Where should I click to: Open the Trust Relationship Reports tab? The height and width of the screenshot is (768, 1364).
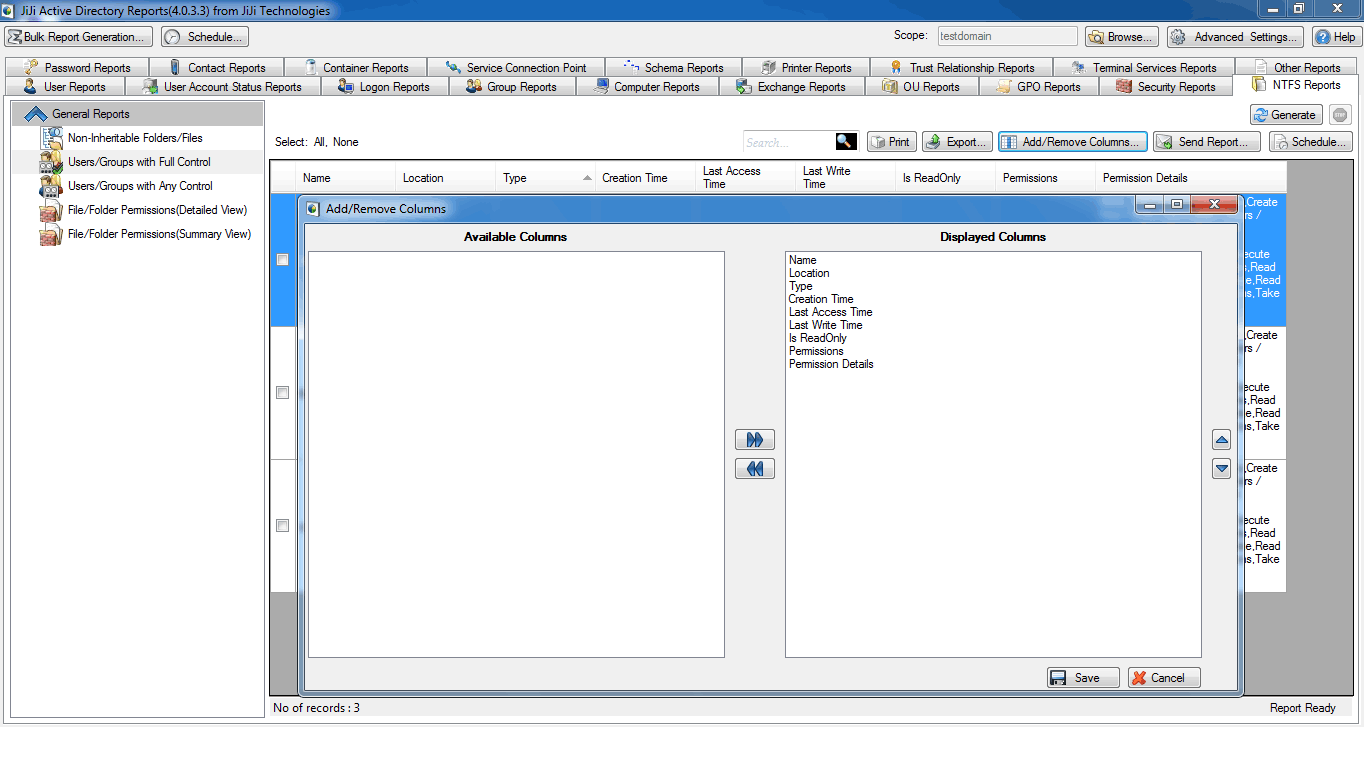(x=962, y=68)
